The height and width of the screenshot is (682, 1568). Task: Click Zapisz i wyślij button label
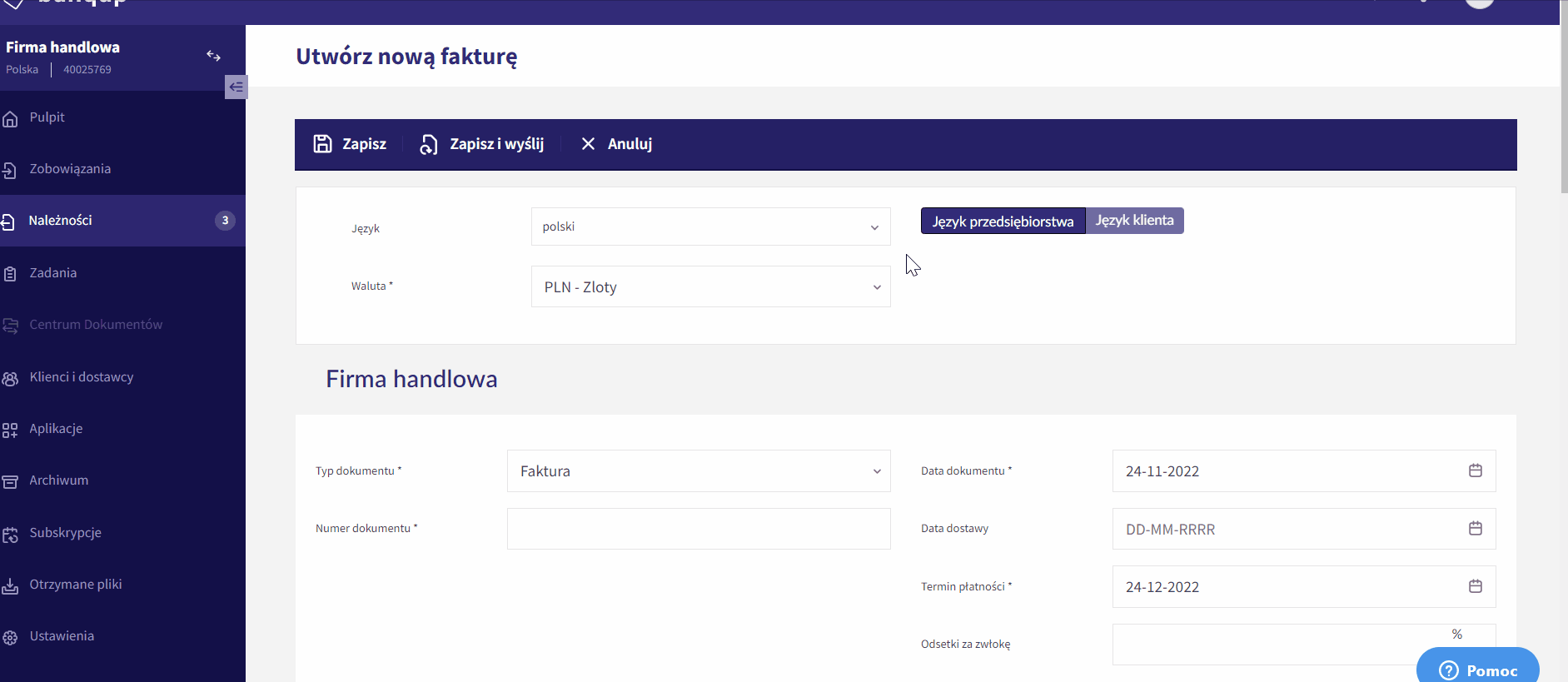(496, 144)
